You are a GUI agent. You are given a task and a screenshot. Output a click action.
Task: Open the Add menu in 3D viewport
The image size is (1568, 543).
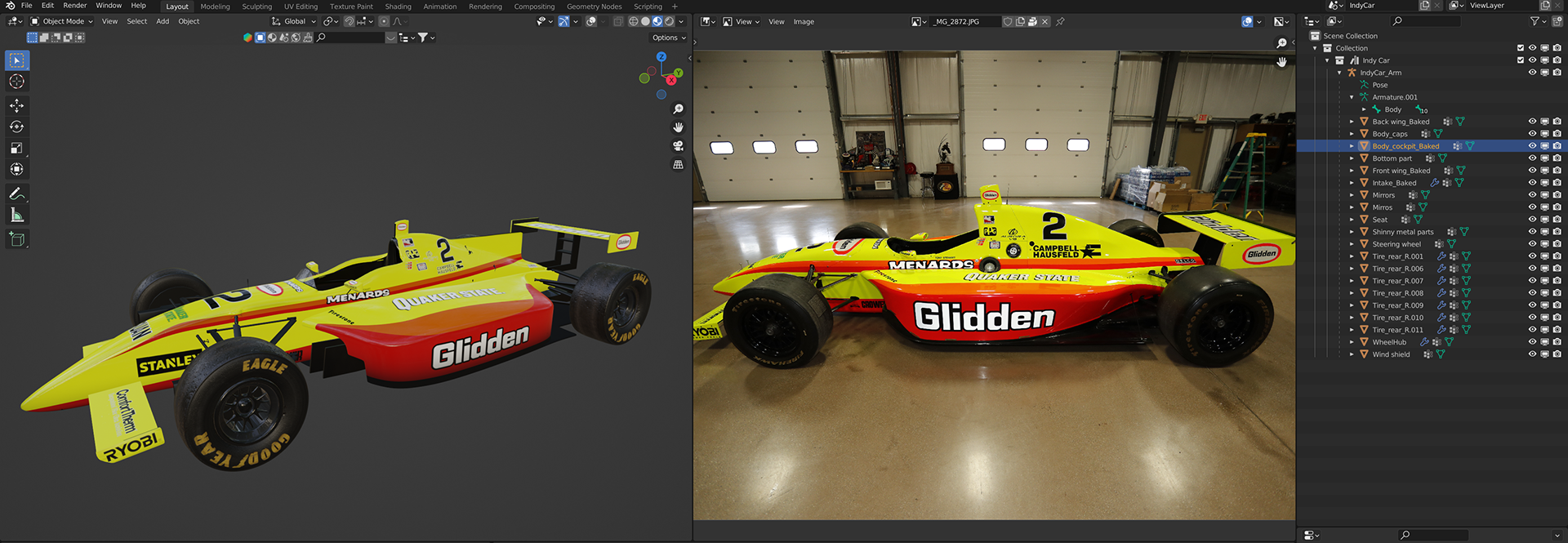[x=163, y=22]
